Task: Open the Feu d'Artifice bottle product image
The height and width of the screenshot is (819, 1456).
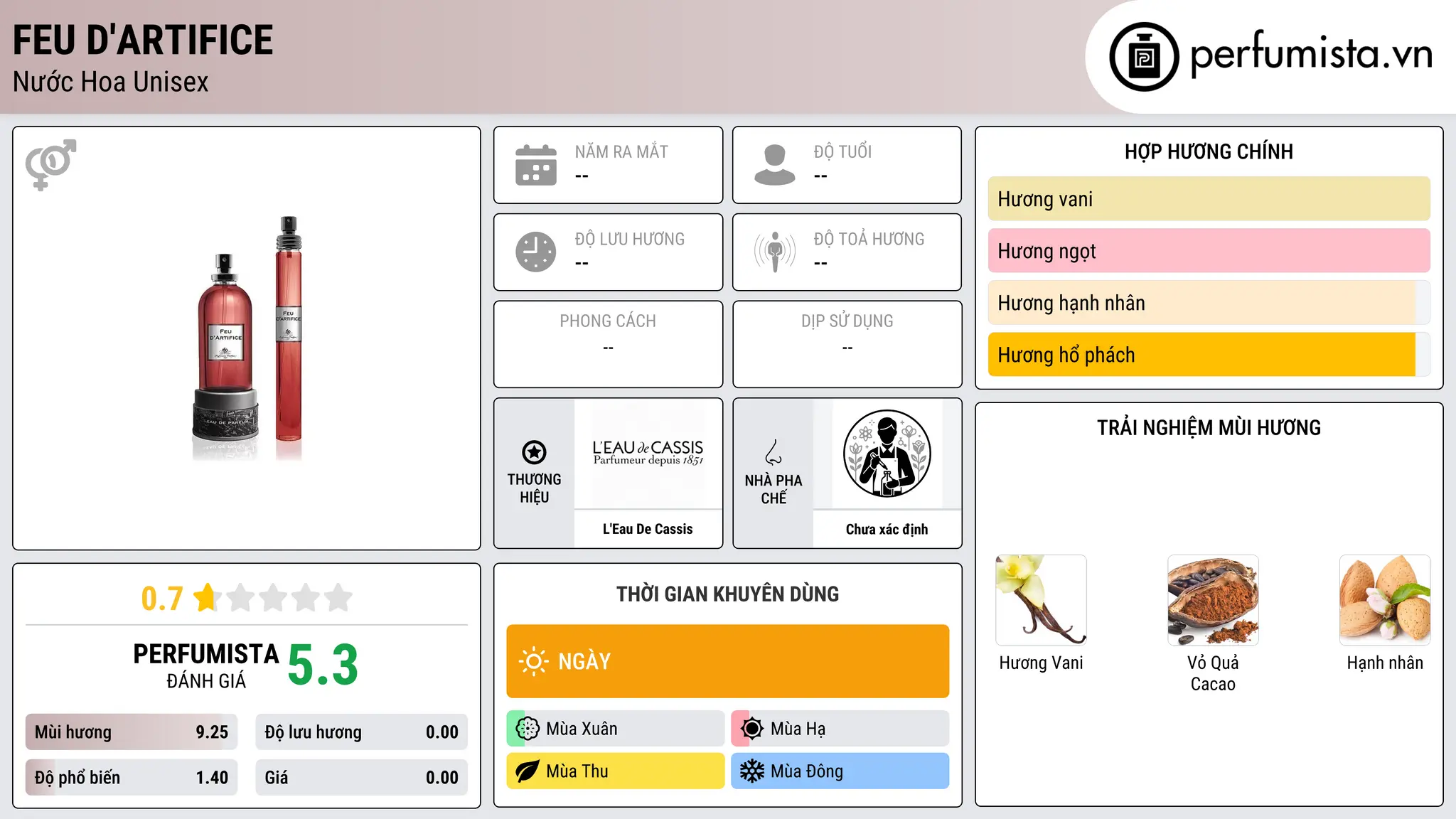Action: coord(247,338)
